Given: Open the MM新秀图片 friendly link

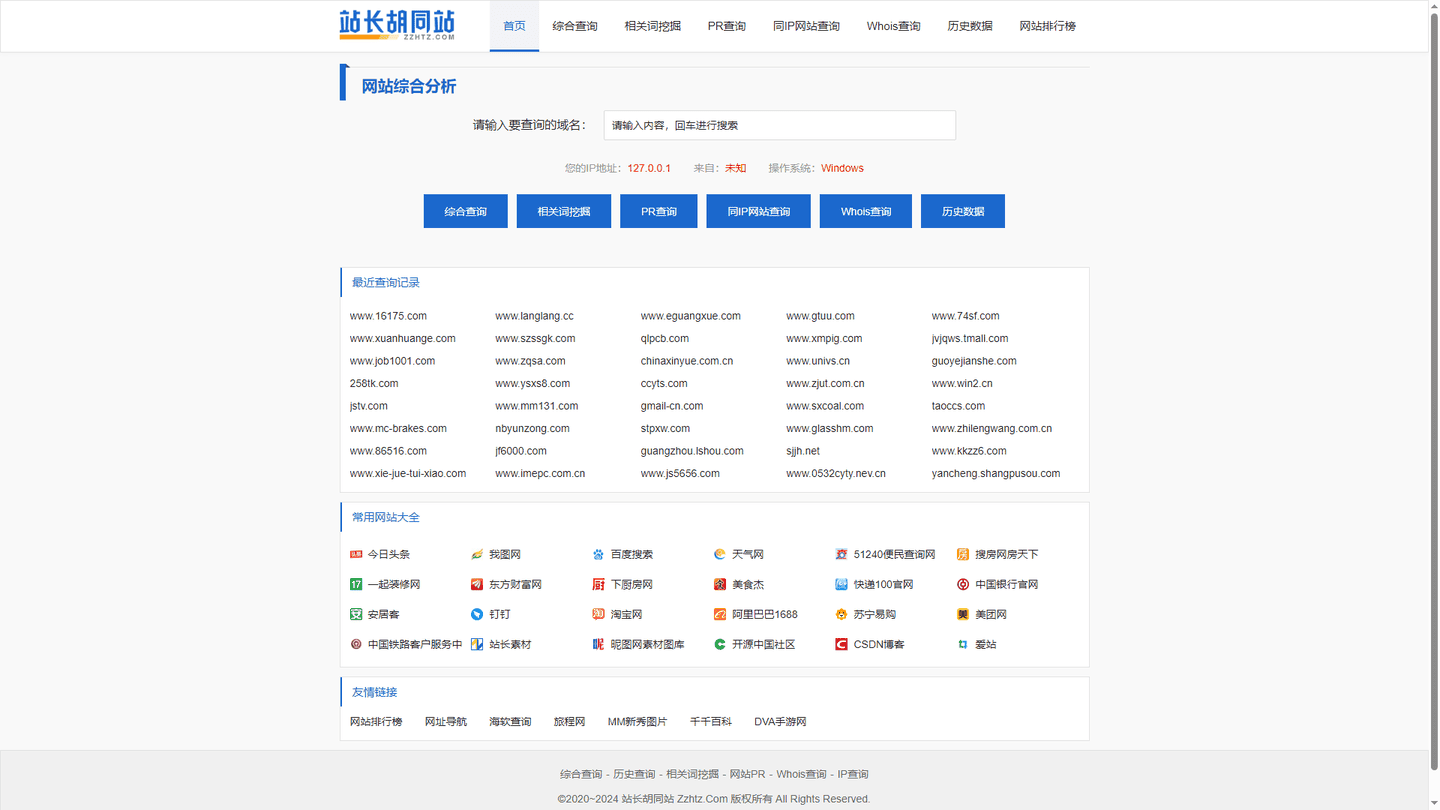Looking at the screenshot, I should click(x=637, y=722).
